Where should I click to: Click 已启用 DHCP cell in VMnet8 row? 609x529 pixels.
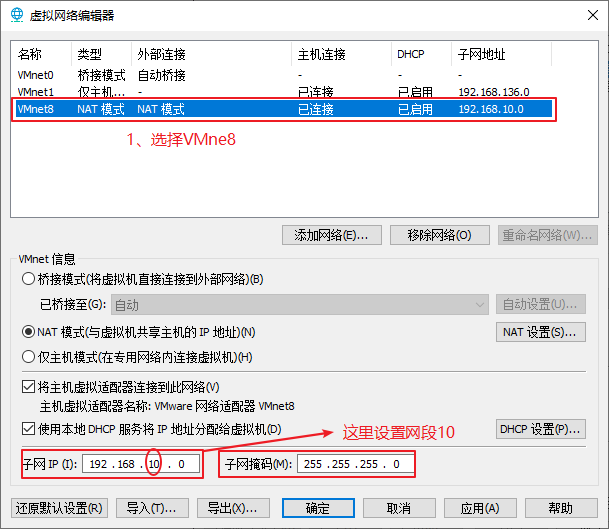point(415,109)
